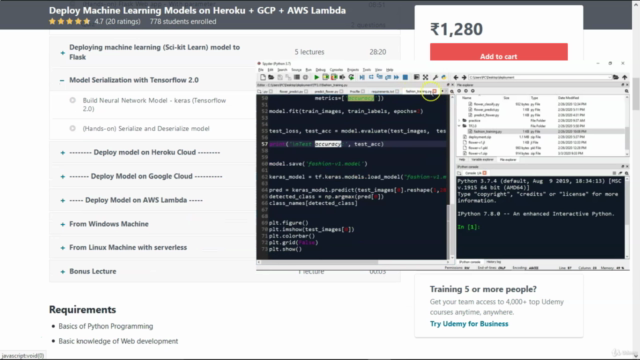Expand From Linux Machine with serverless section

click(62, 248)
